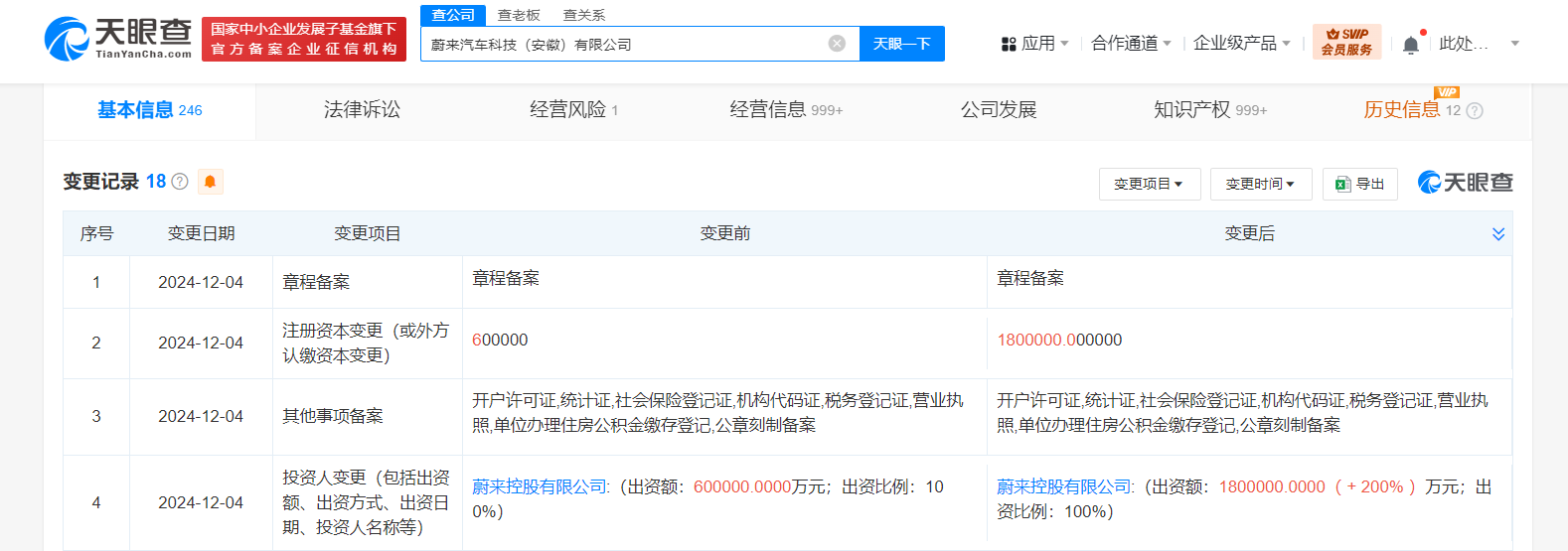Expand 合作通道 menu

point(1131,44)
